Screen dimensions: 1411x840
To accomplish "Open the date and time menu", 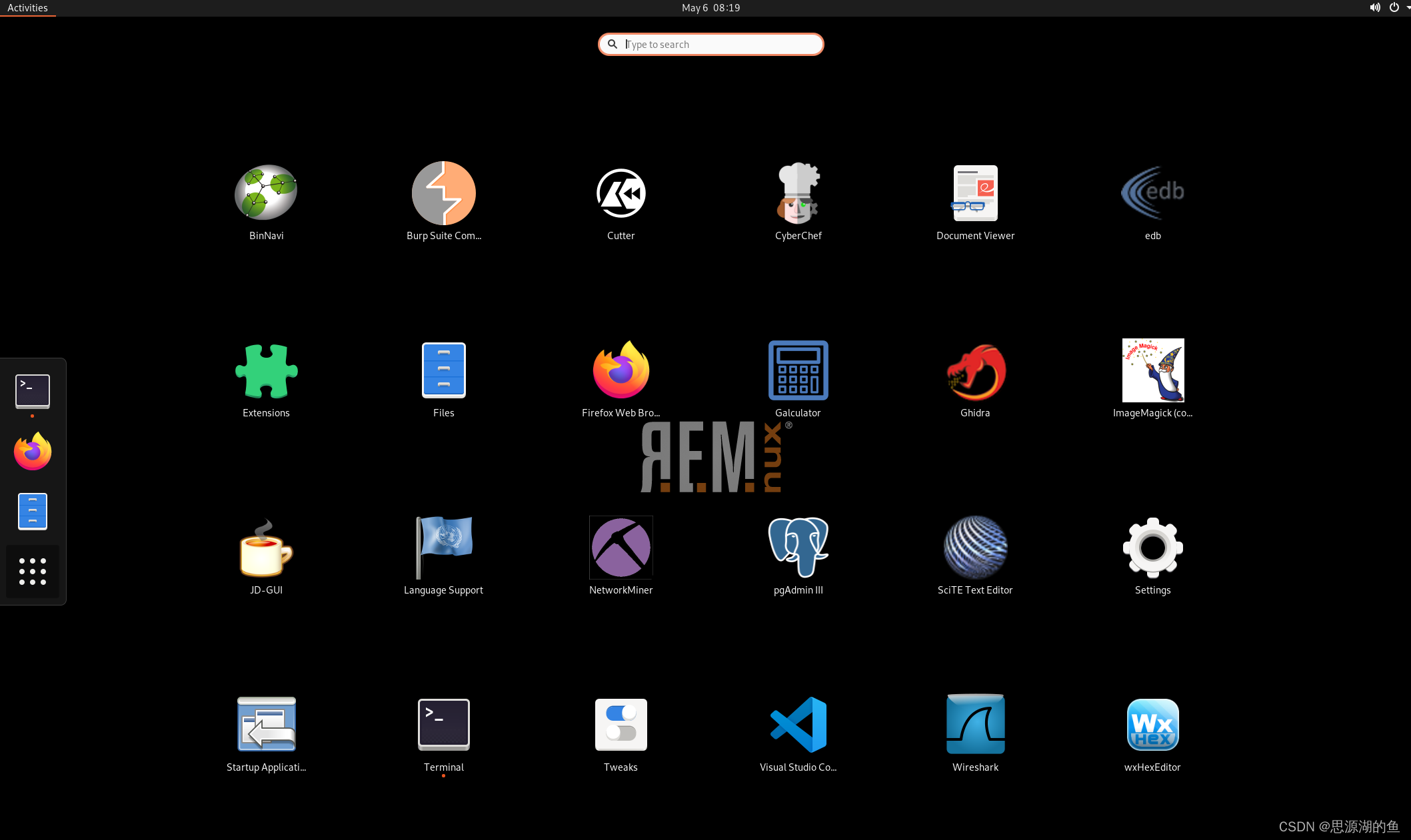I will pos(710,8).
